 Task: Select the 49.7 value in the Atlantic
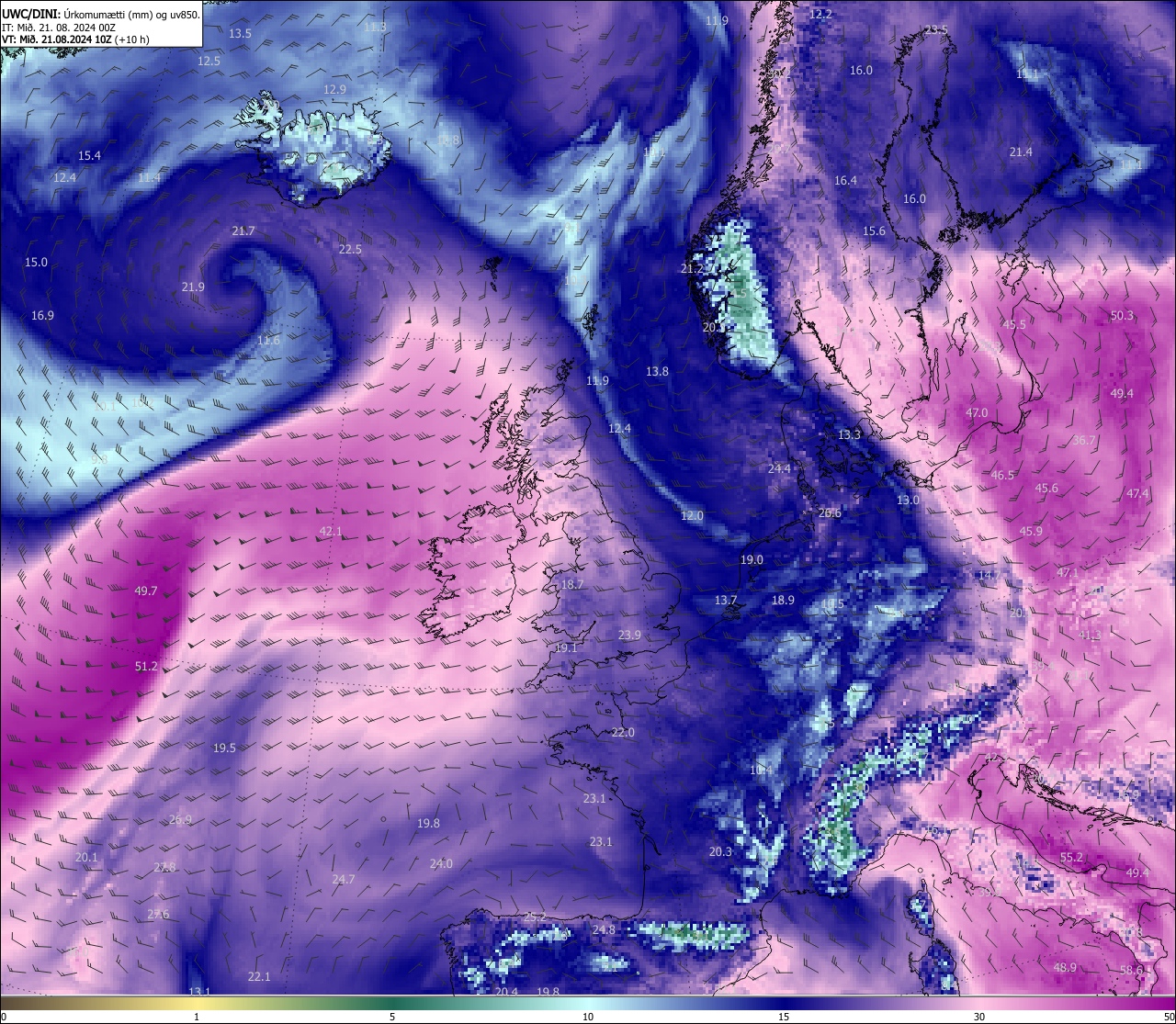click(x=146, y=591)
